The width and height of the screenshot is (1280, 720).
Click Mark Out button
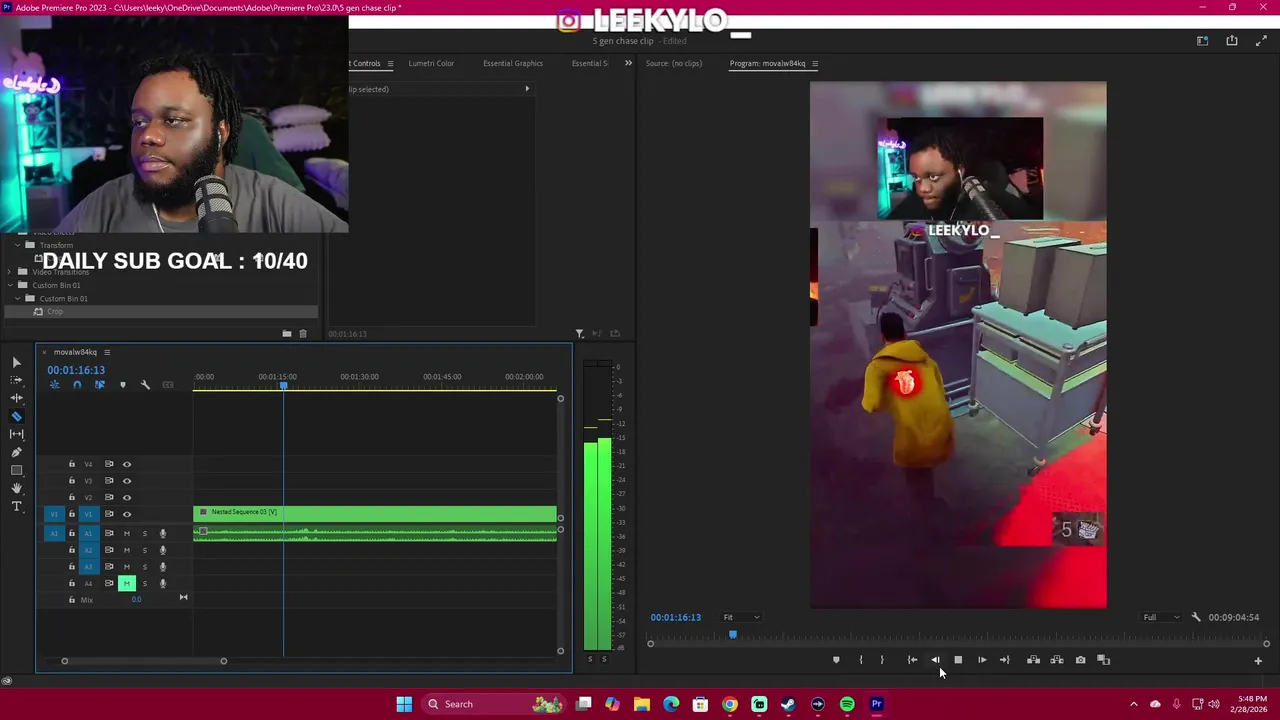(882, 660)
